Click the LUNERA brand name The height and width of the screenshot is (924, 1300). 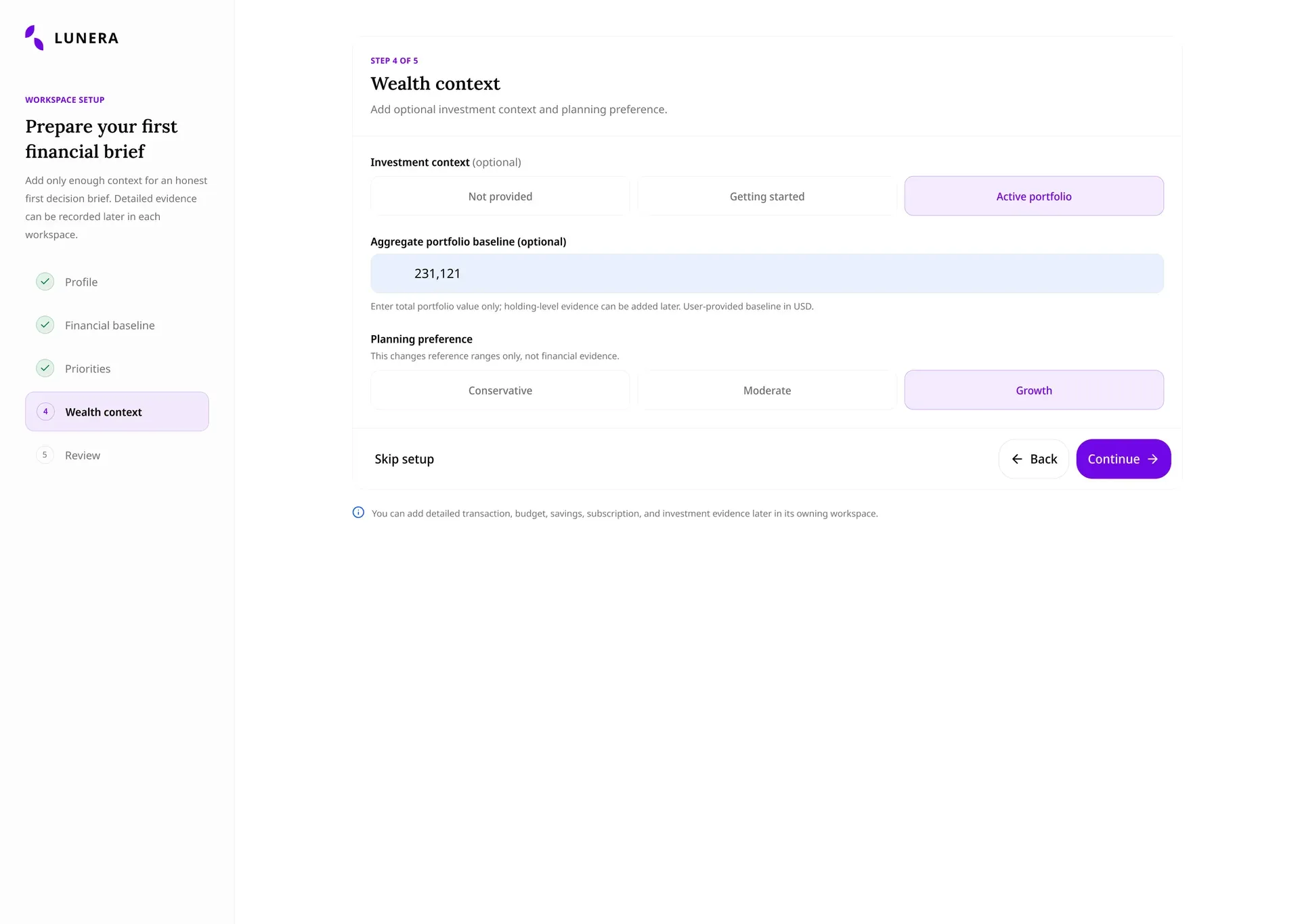(x=87, y=39)
